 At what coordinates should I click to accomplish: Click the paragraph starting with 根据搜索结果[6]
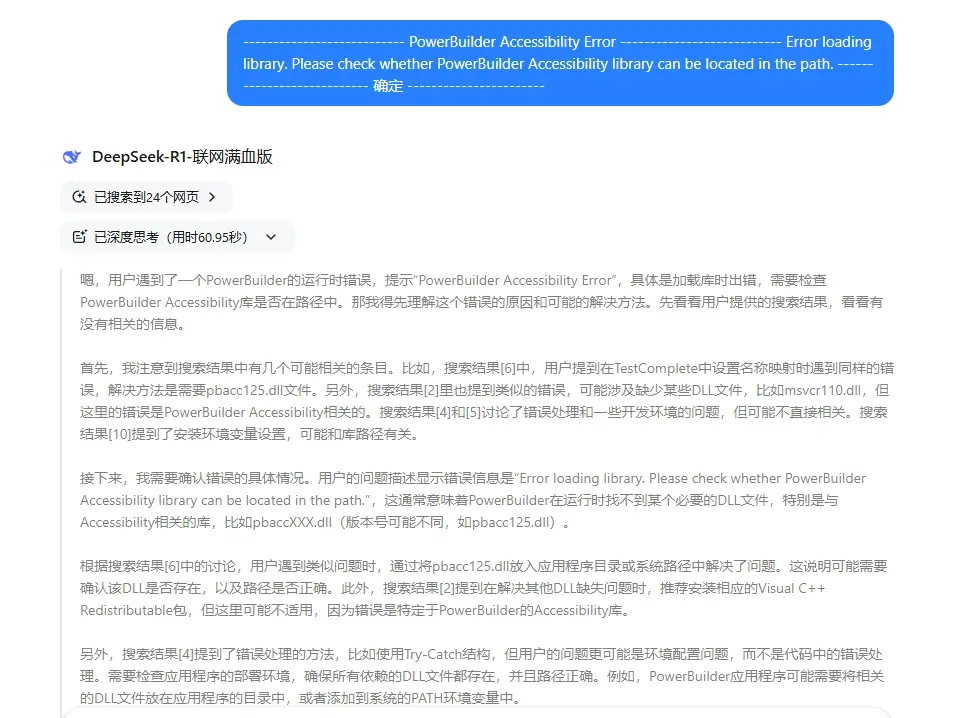[480, 587]
